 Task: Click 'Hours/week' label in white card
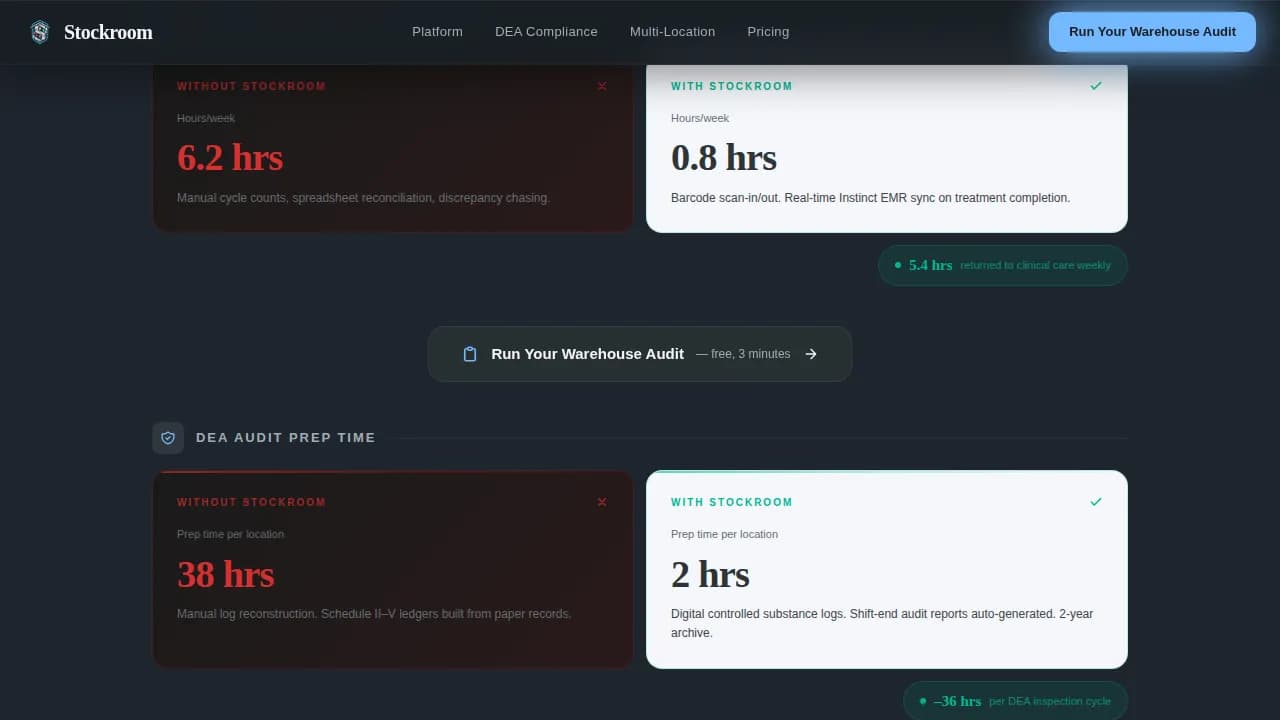(700, 118)
